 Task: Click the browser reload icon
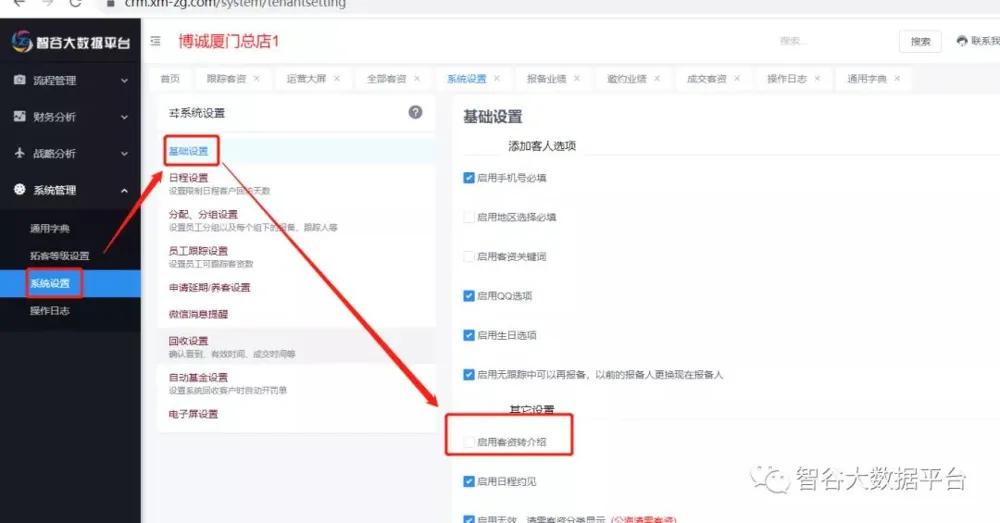tap(75, 3)
